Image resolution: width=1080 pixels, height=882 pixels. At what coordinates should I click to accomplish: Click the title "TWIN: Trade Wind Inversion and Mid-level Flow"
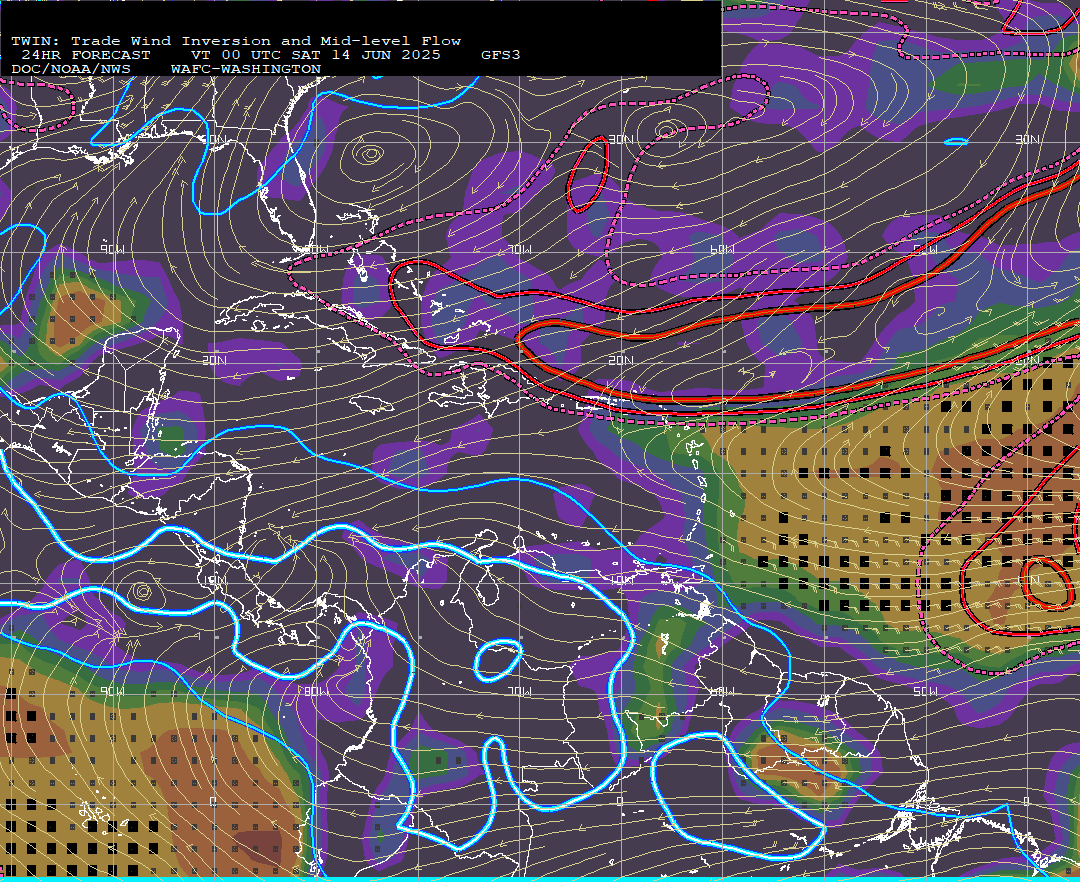click(236, 41)
